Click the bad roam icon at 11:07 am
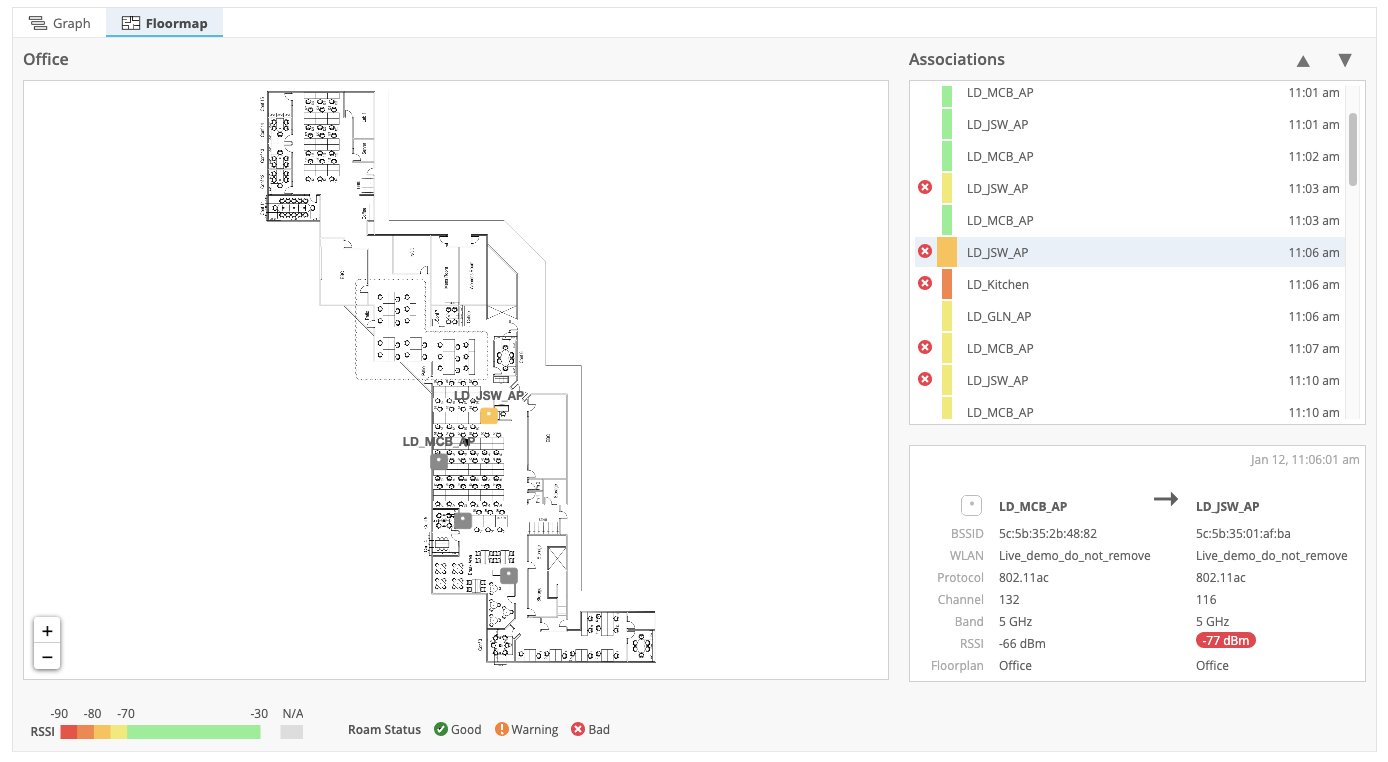 [x=925, y=348]
